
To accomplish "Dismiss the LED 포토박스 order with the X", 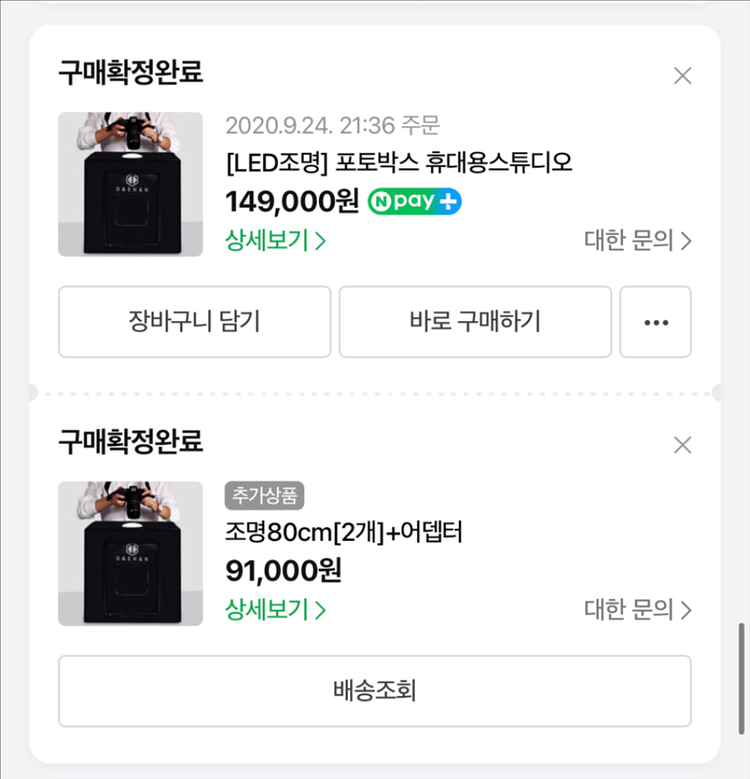I will 683,75.
